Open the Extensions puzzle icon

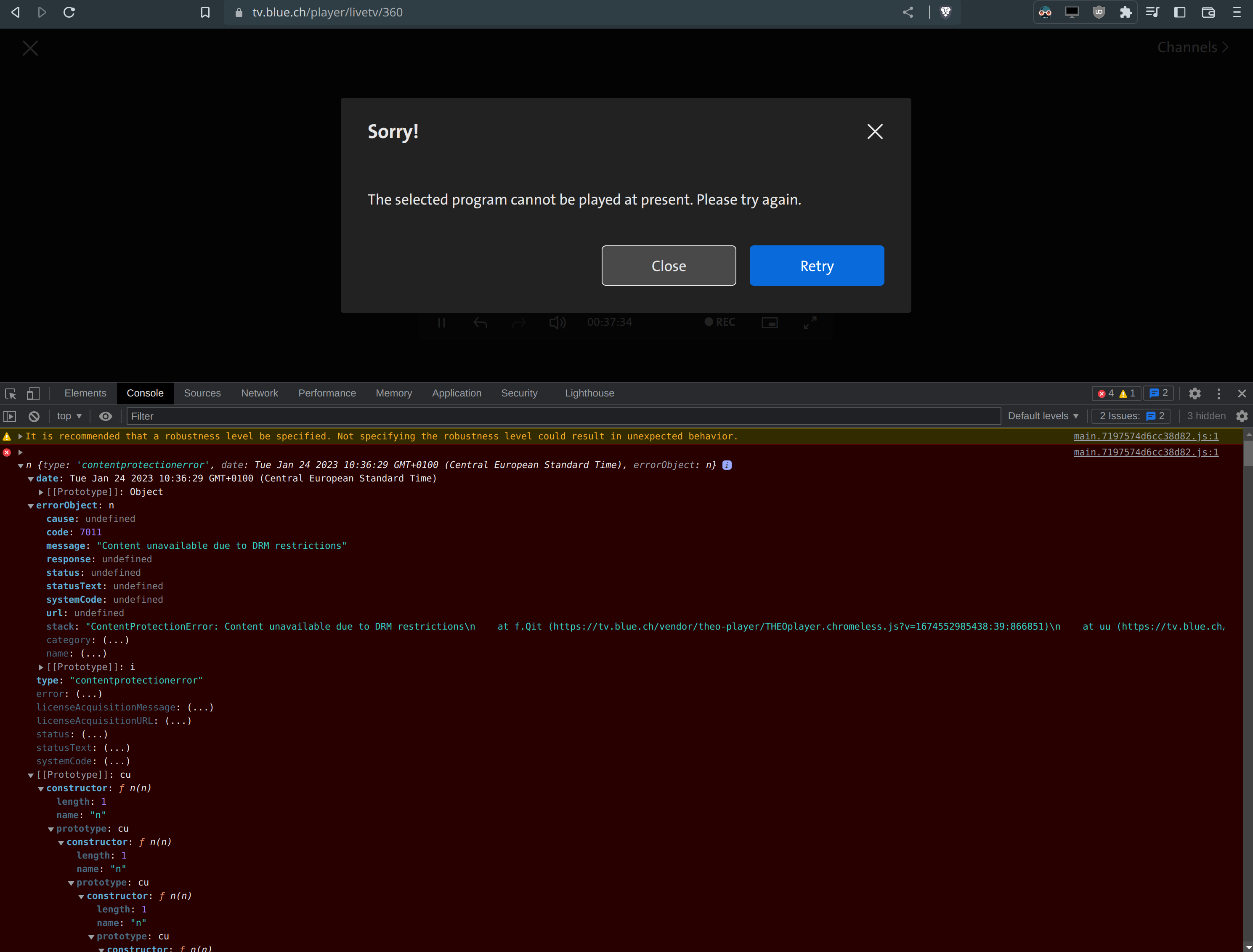point(1126,13)
